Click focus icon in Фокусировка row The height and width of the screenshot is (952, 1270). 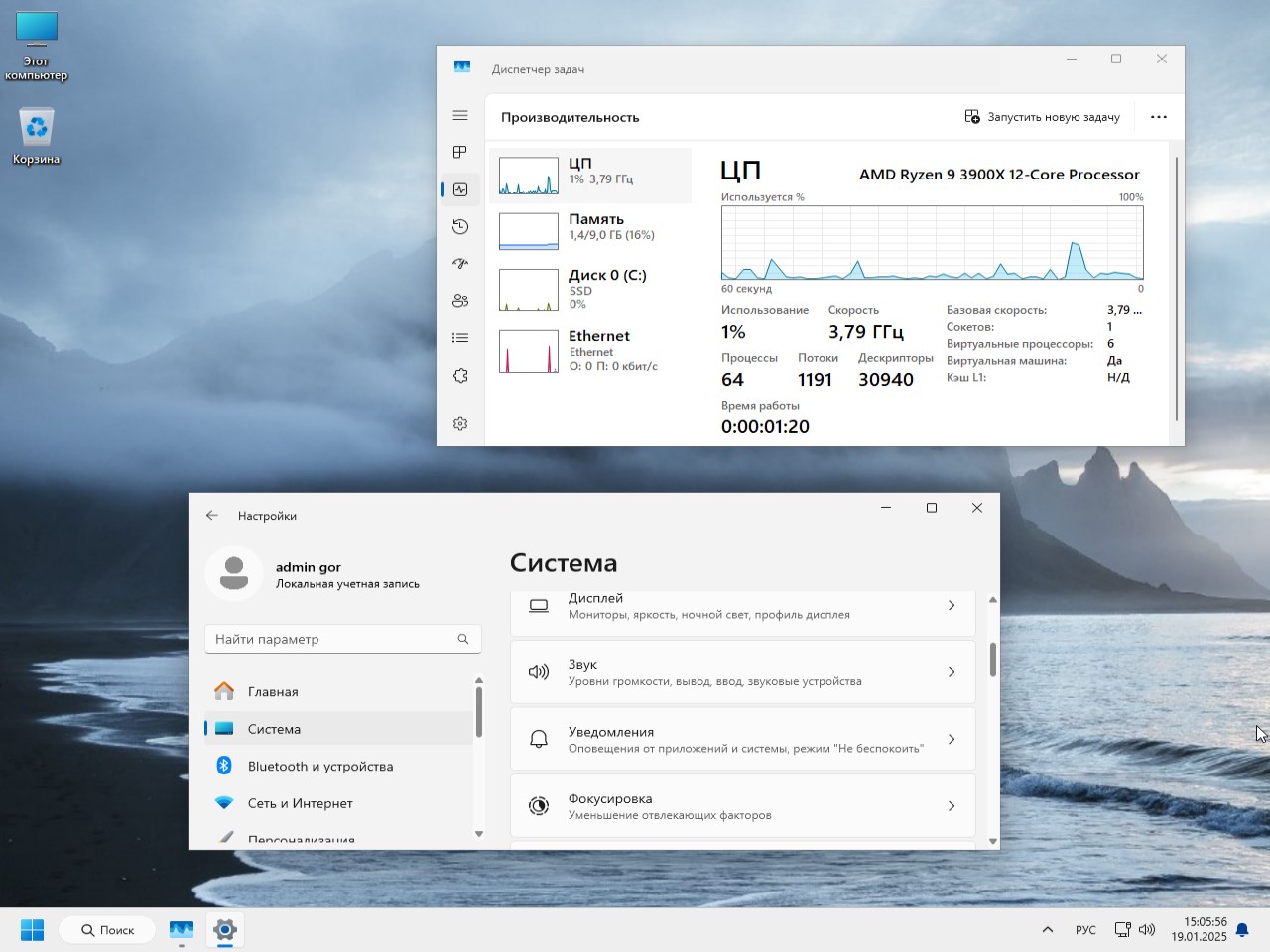tap(539, 806)
